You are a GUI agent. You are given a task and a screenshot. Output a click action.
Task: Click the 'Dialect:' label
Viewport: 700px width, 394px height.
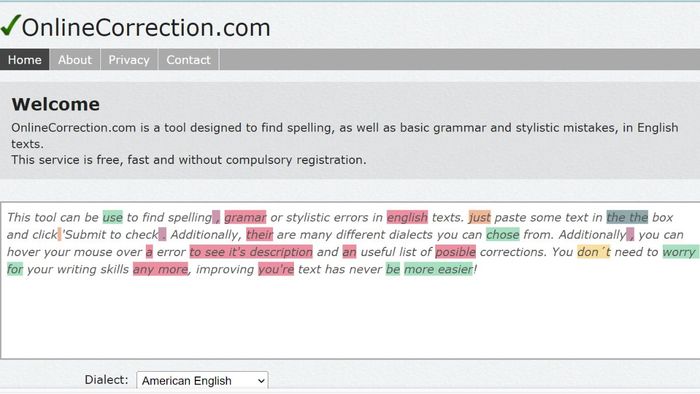pyautogui.click(x=106, y=380)
